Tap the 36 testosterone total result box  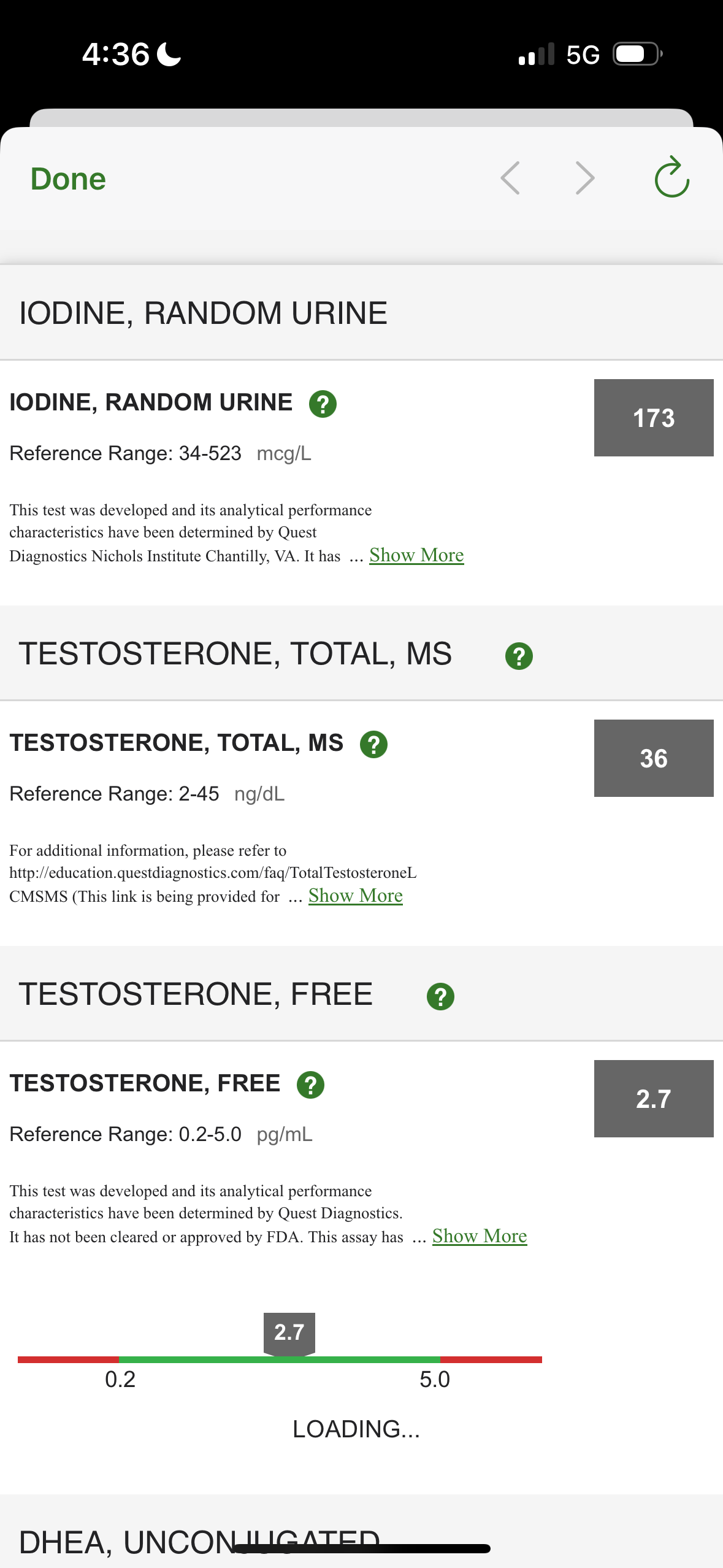[x=653, y=758]
